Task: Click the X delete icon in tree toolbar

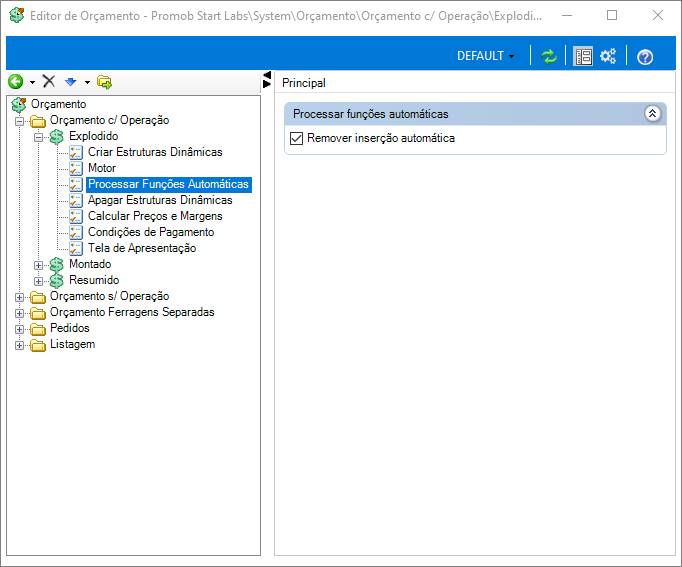Action: 49,81
